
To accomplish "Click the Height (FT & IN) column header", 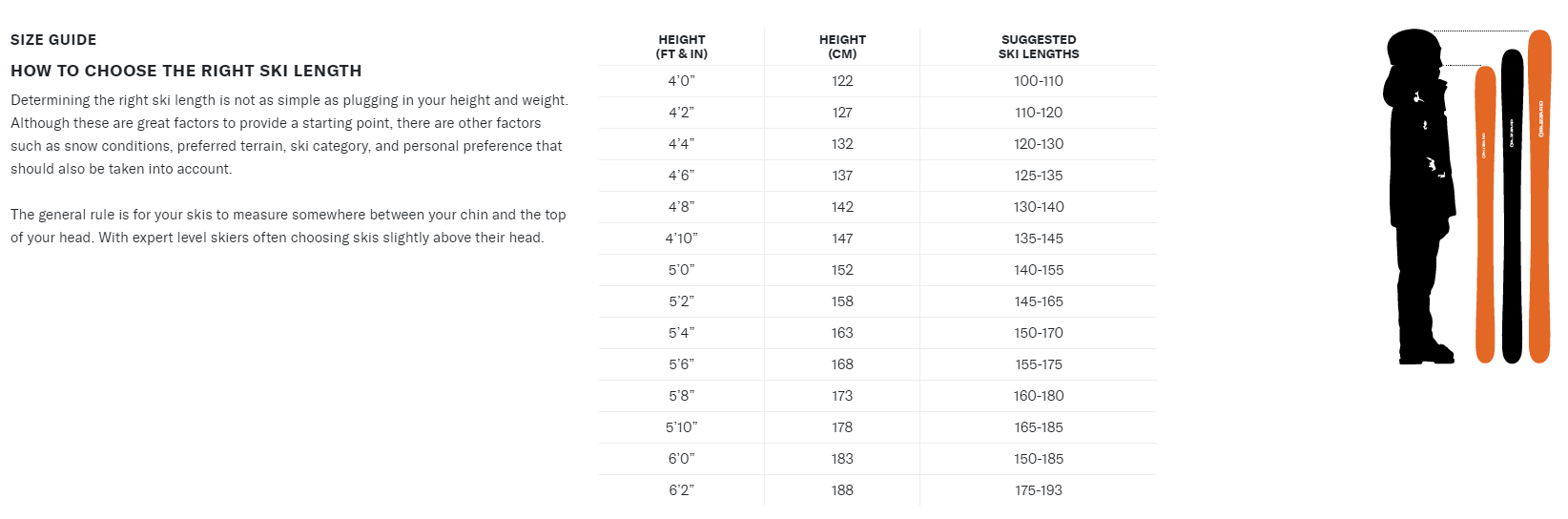I will (682, 47).
